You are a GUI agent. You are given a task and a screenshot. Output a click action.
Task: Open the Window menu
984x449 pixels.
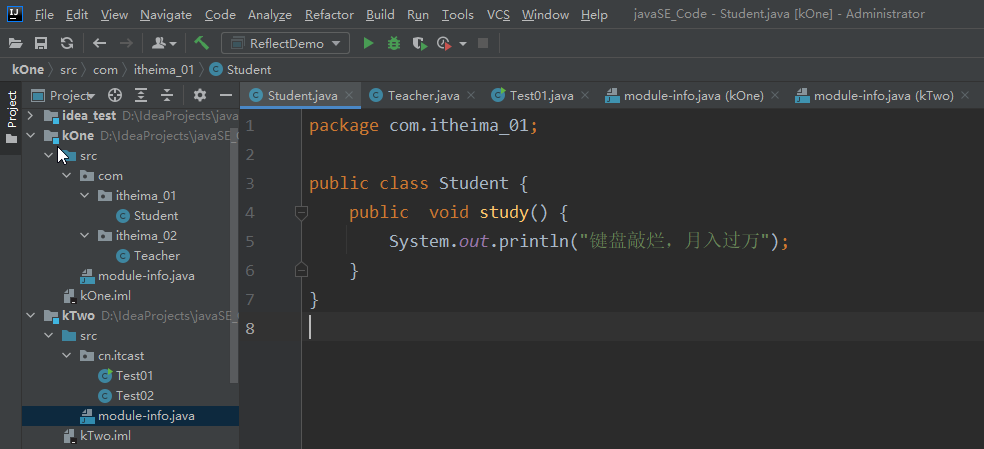click(x=545, y=14)
